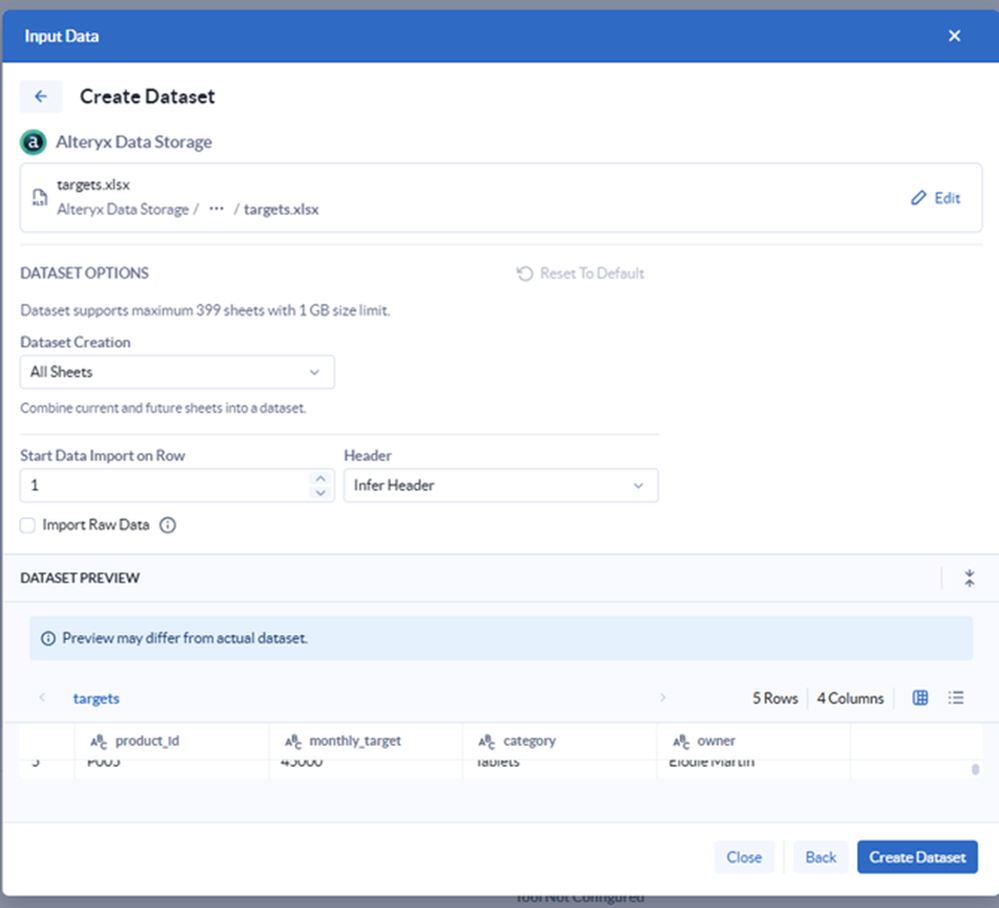Click Reset To Default
This screenshot has width=999, height=908.
click(580, 273)
